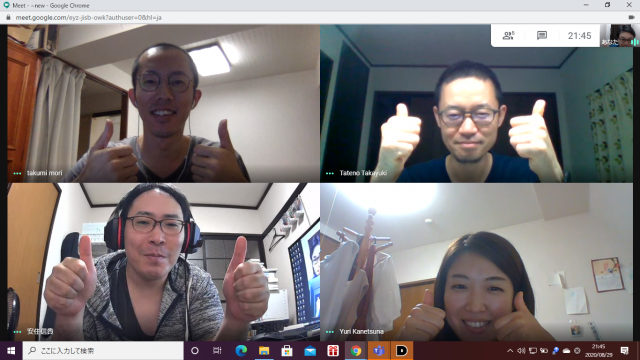Click the Meet address bar URL
The width and height of the screenshot is (640, 360).
[89, 18]
